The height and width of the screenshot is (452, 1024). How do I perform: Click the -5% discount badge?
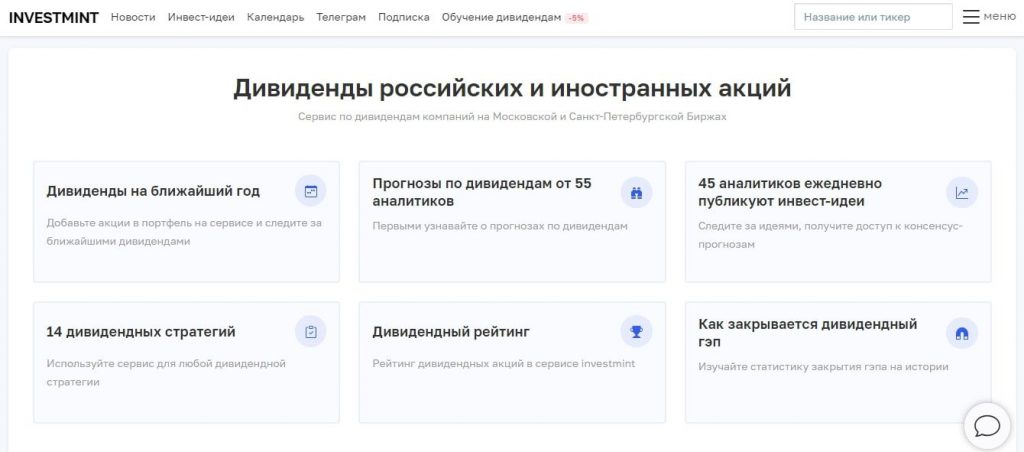(577, 18)
